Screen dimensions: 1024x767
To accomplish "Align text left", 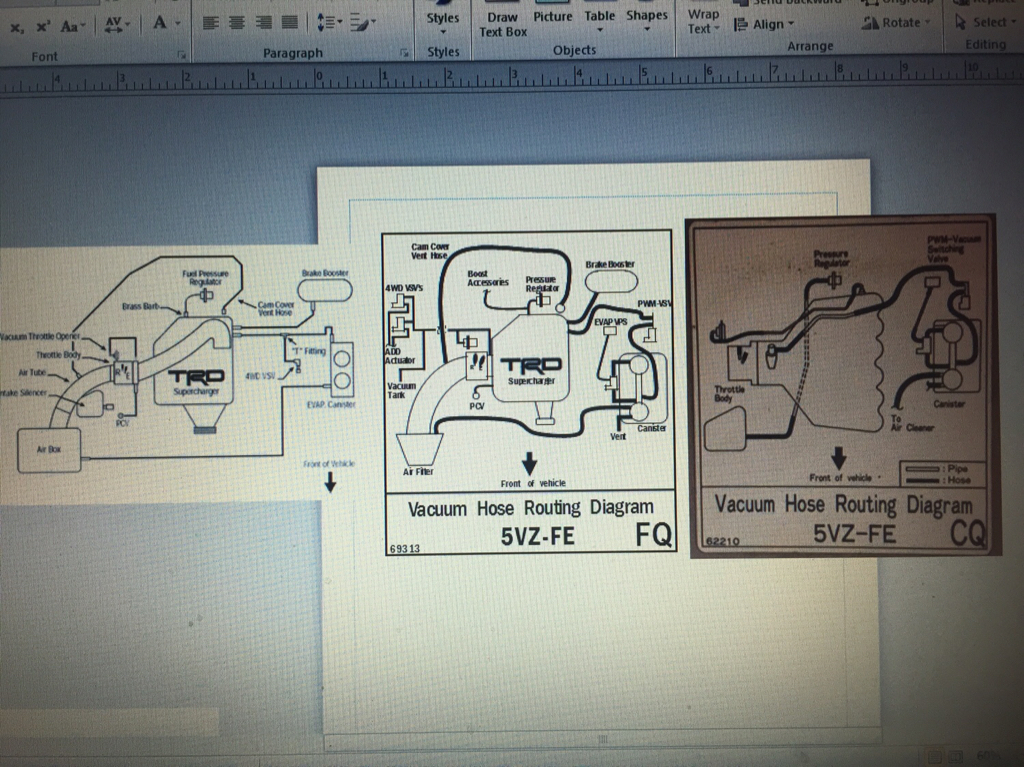I will pyautogui.click(x=210, y=24).
